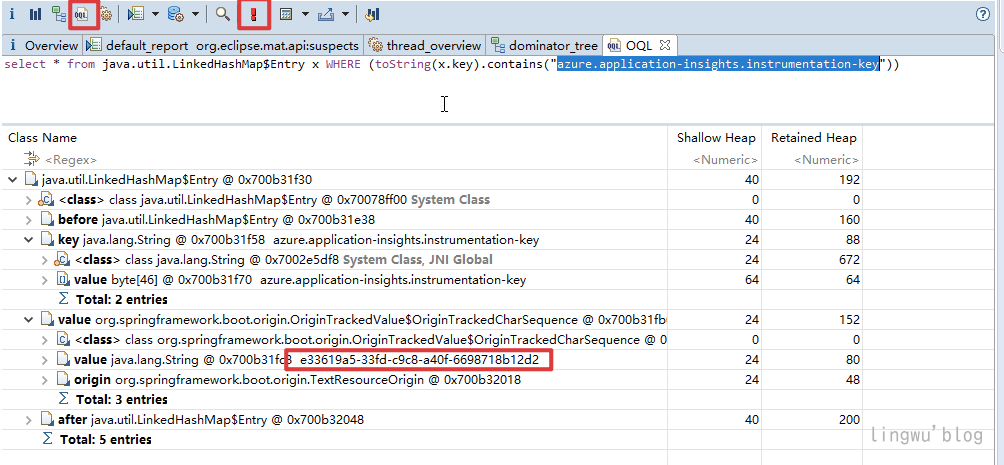This screenshot has width=1004, height=465.
Task: Expand the class LinkedHashMap$Entry System Class row
Action: 28,200
